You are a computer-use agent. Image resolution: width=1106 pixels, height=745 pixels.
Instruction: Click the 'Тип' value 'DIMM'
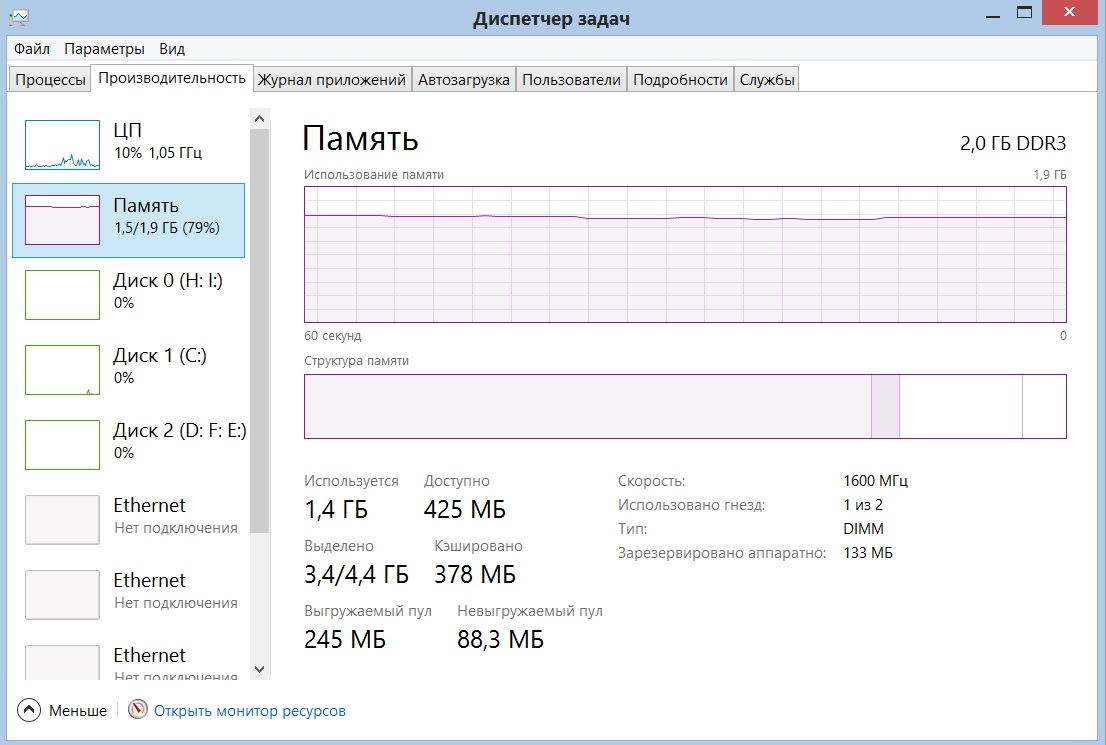[x=863, y=528]
